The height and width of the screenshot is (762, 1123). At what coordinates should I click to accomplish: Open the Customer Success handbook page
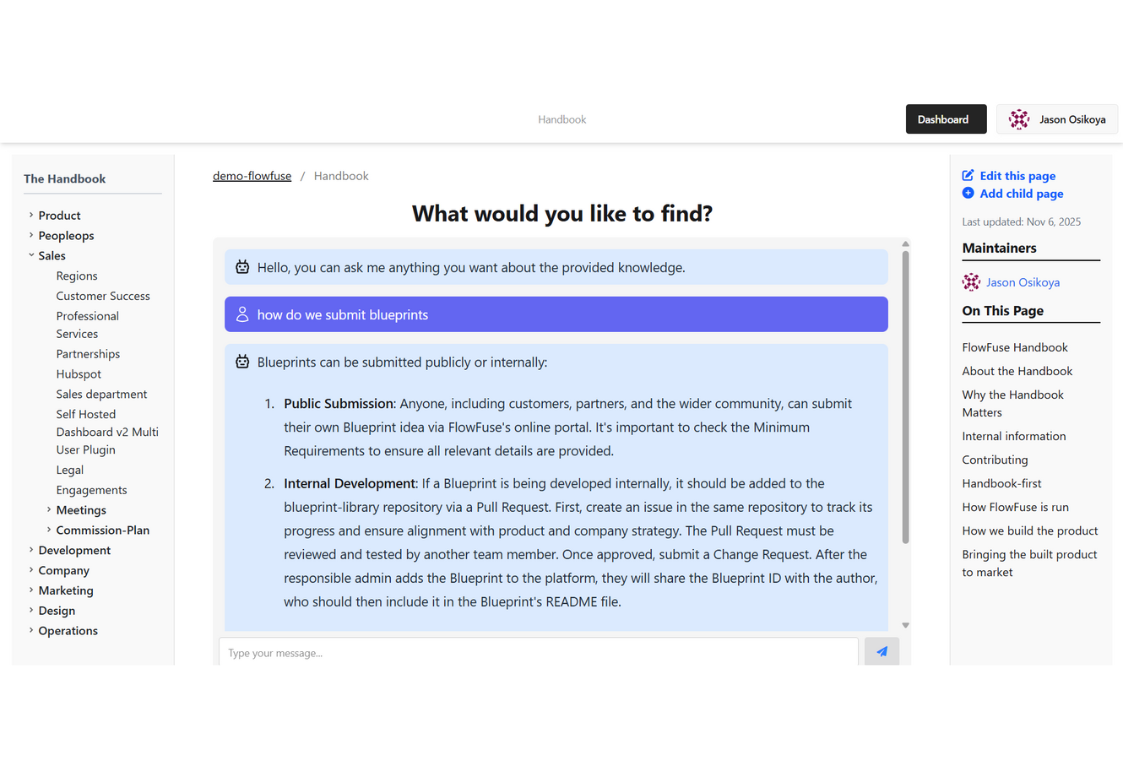coord(102,295)
